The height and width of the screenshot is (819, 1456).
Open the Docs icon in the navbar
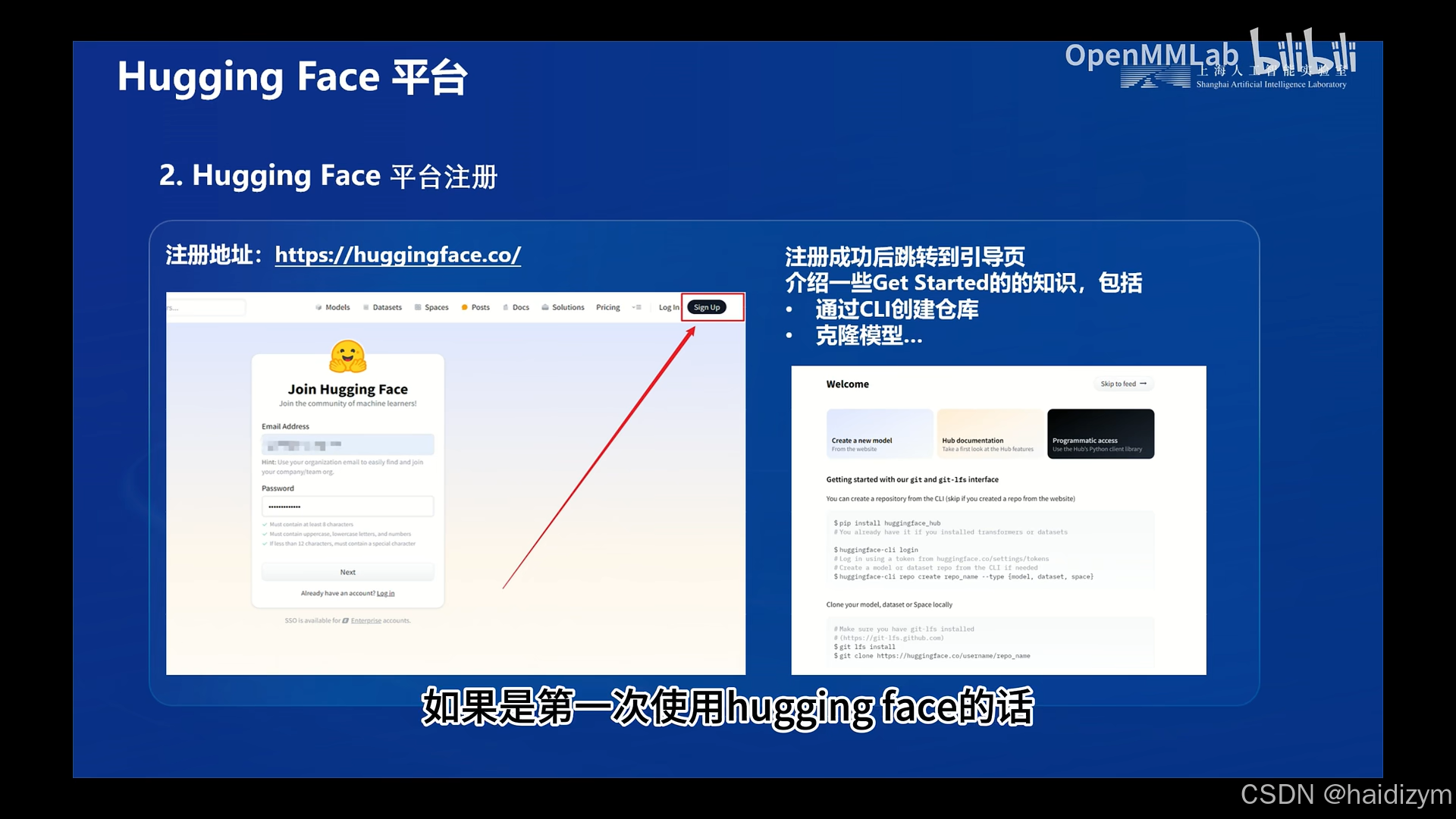tap(505, 307)
